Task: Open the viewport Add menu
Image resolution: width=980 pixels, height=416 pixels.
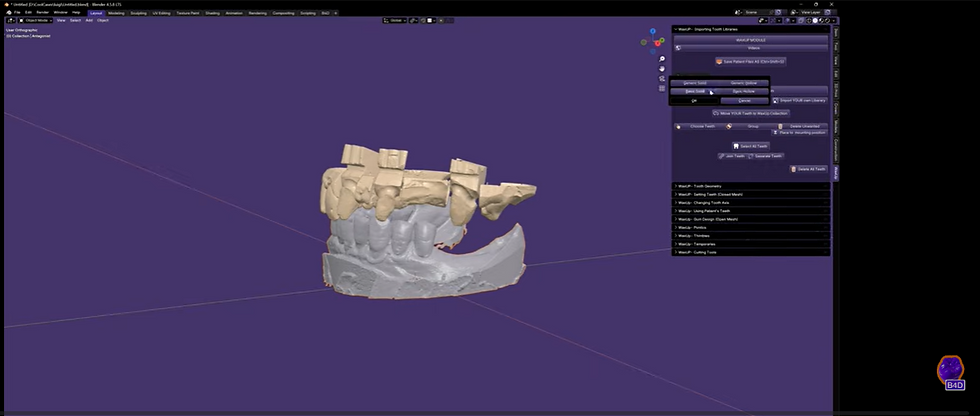Action: pos(89,20)
